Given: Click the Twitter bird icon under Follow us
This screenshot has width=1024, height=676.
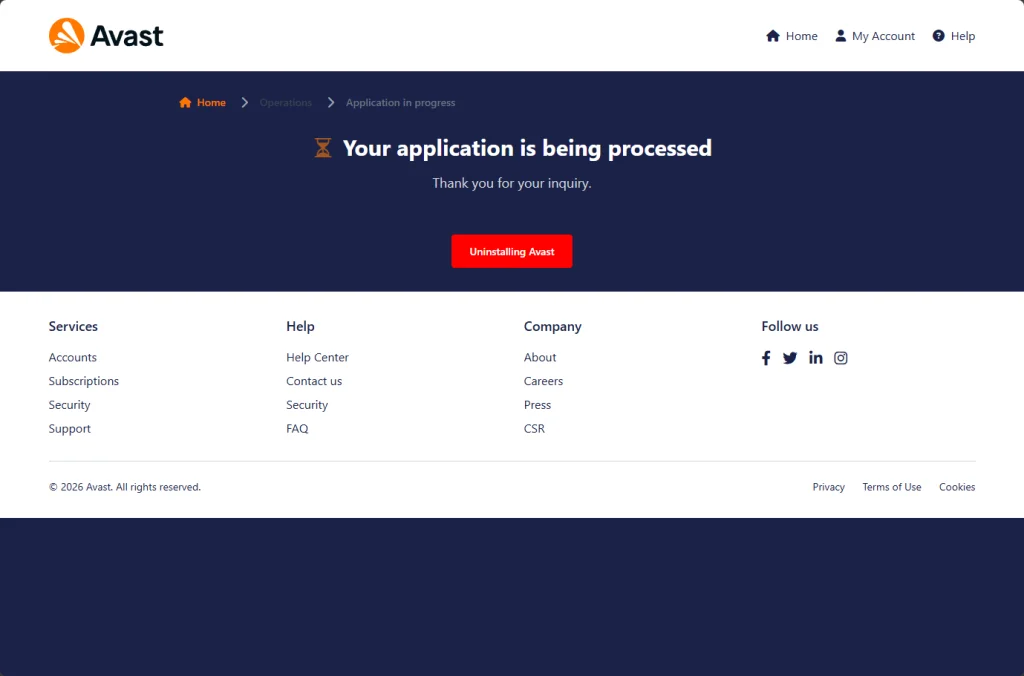Looking at the screenshot, I should click(790, 357).
